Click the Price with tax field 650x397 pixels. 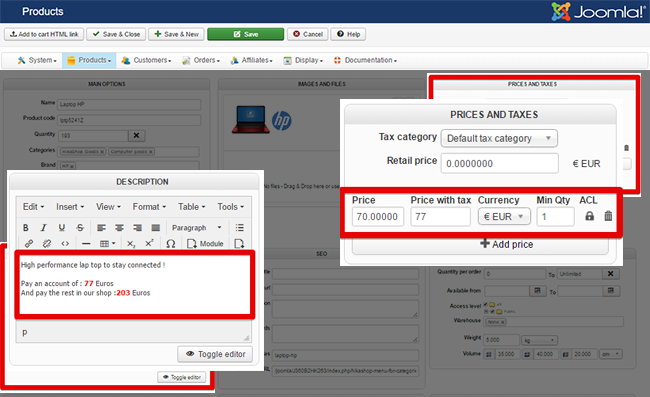pos(440,216)
